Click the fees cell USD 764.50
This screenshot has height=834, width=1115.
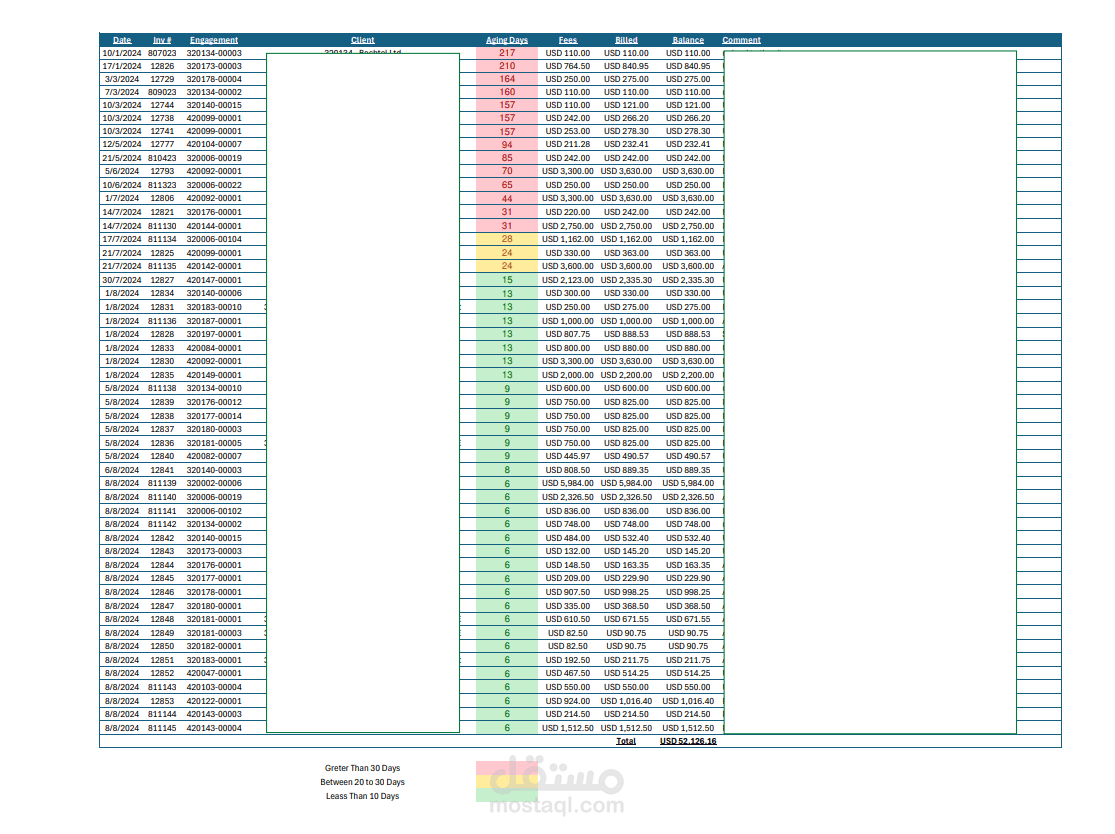[x=567, y=66]
